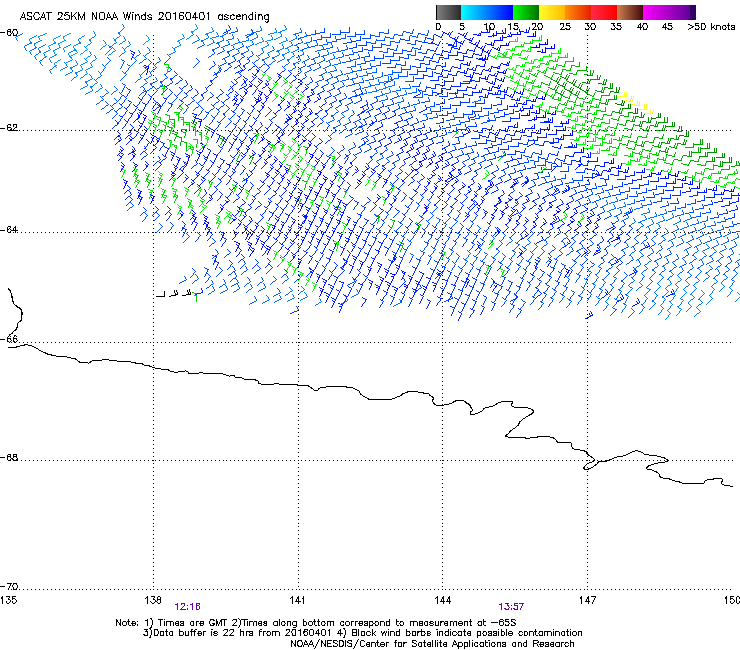Click the NOAA/NESDIS Center credit line
The width and height of the screenshot is (740, 650).
click(432, 643)
